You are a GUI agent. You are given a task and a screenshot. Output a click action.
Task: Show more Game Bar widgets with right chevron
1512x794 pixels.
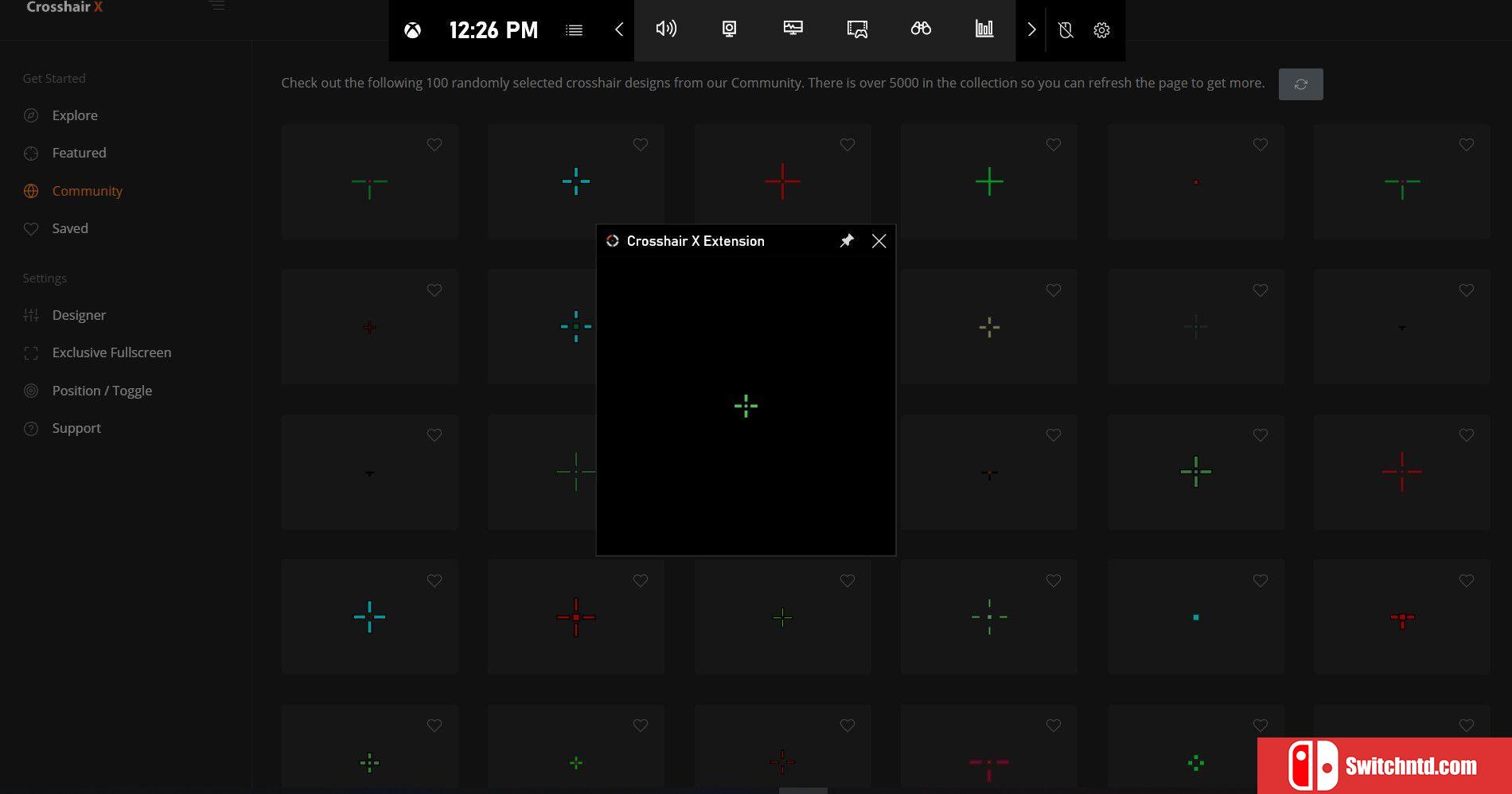1031,29
